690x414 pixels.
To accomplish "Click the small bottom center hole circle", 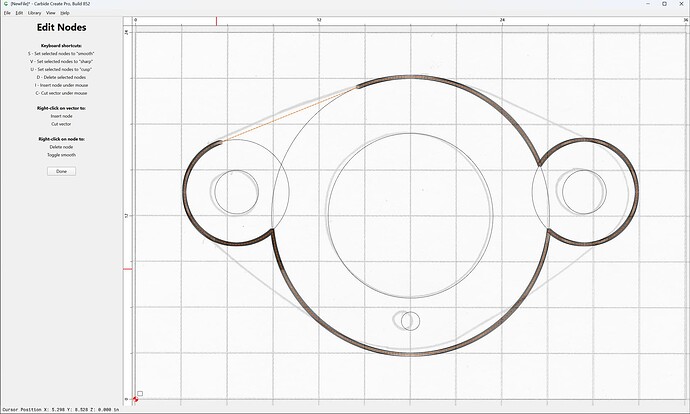I will pyautogui.click(x=411, y=321).
